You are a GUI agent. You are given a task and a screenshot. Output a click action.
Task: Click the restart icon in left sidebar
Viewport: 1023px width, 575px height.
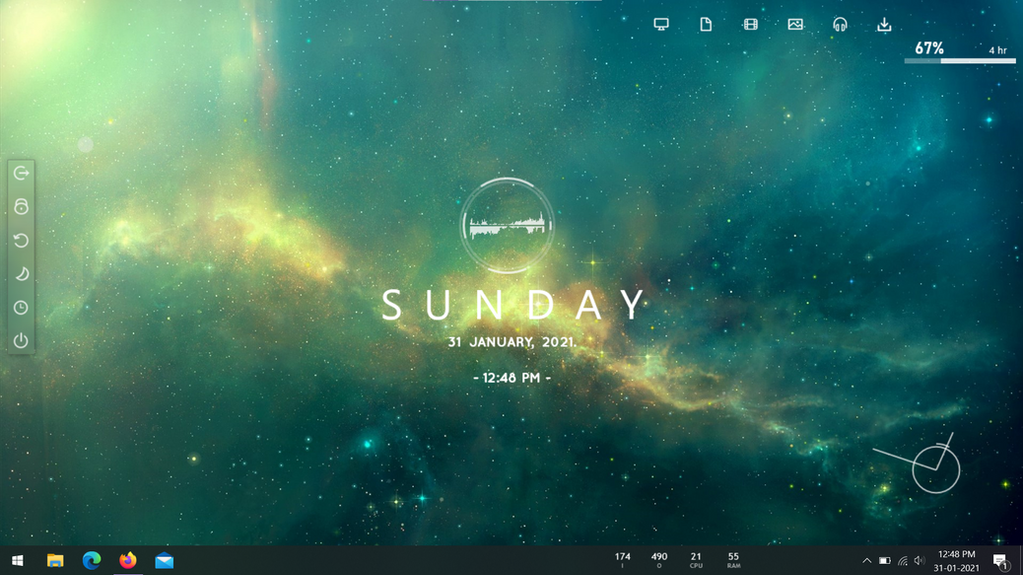click(21, 240)
